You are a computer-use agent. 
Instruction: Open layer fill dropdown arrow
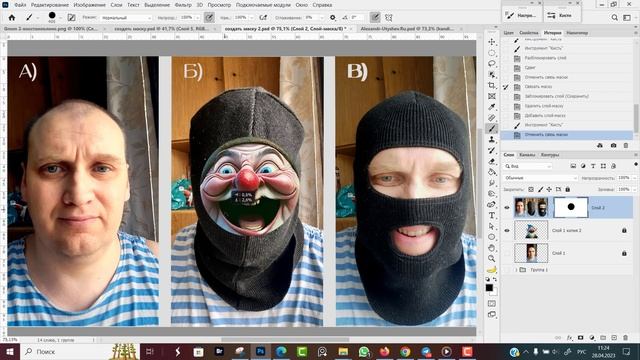click(634, 189)
